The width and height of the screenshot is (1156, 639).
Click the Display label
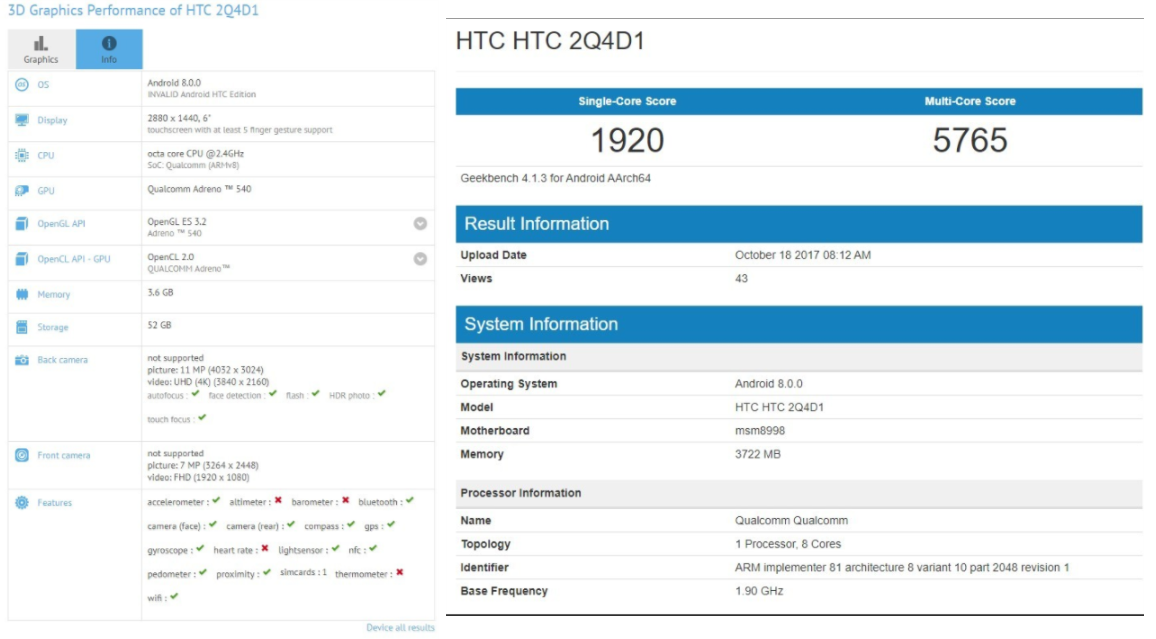52,120
